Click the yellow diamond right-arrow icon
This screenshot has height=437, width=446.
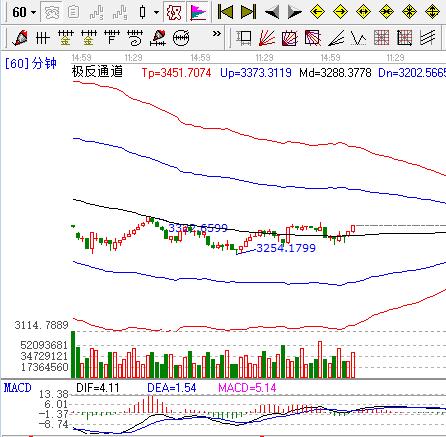tap(340, 12)
